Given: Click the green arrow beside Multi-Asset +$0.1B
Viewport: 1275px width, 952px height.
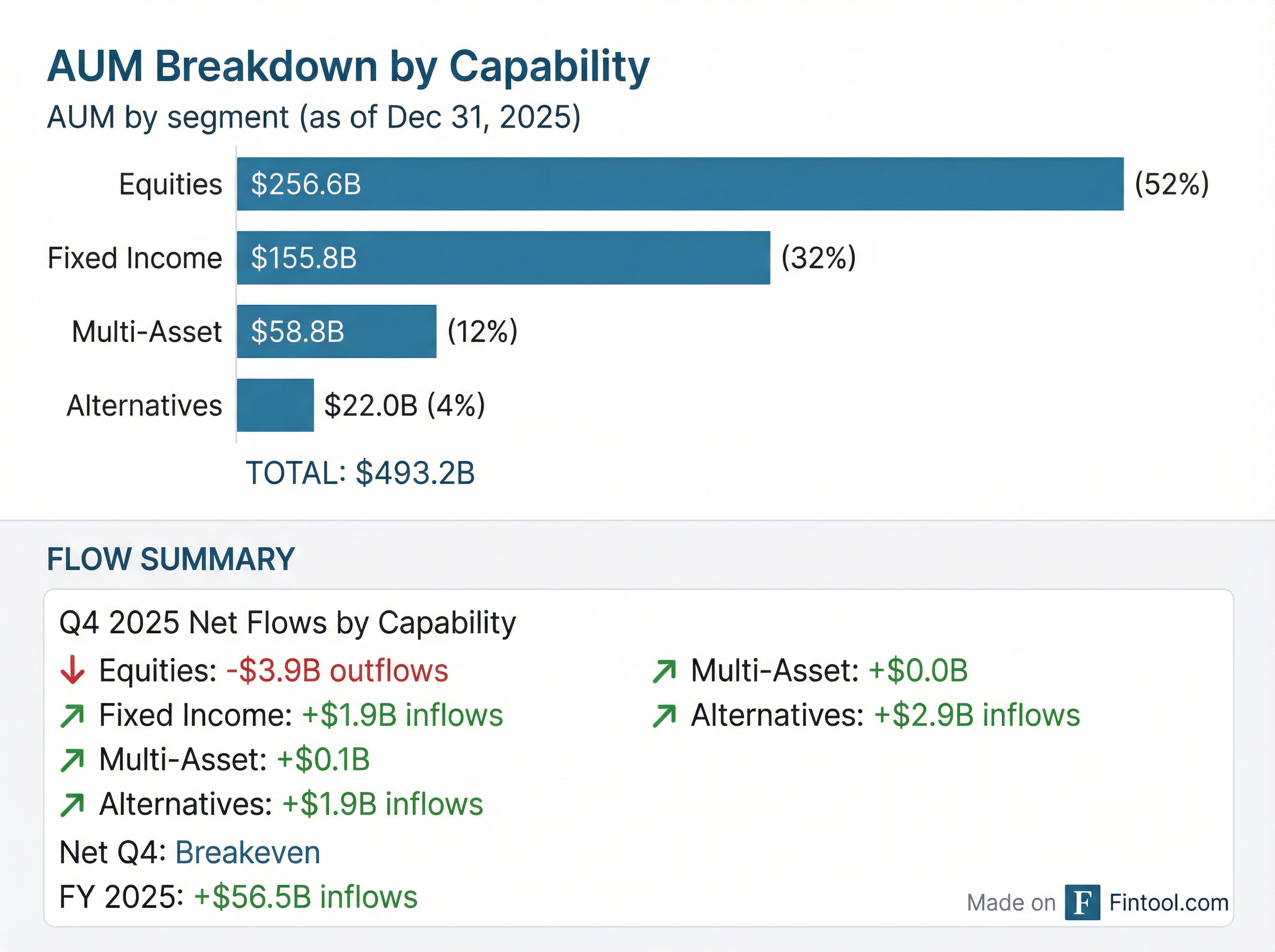Looking at the screenshot, I should [x=73, y=760].
